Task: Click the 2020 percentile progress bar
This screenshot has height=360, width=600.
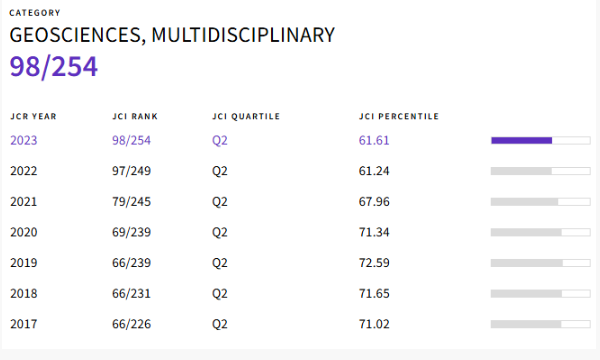Action: tap(541, 232)
